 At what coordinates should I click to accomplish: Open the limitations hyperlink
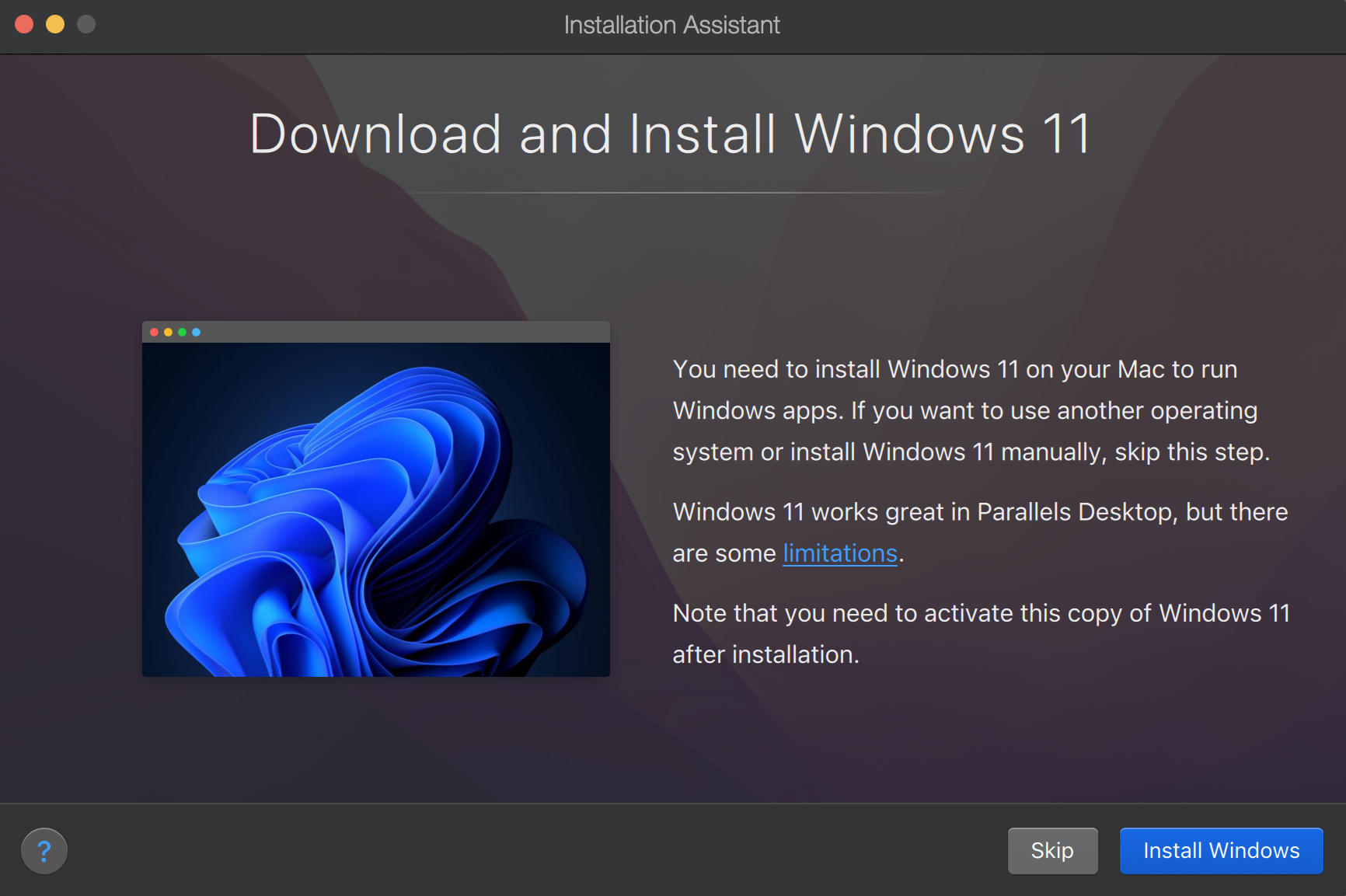pos(839,553)
